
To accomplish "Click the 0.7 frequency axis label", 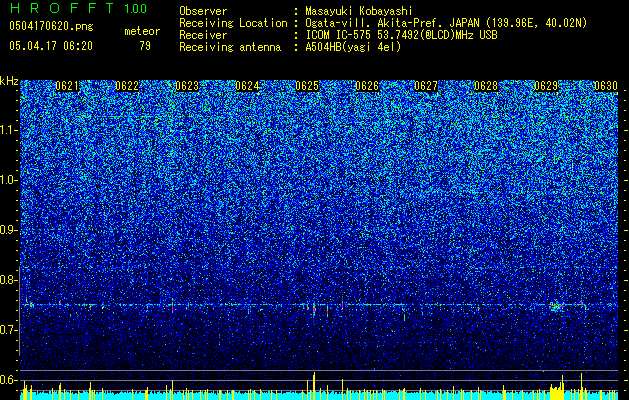I will click(x=8, y=330).
